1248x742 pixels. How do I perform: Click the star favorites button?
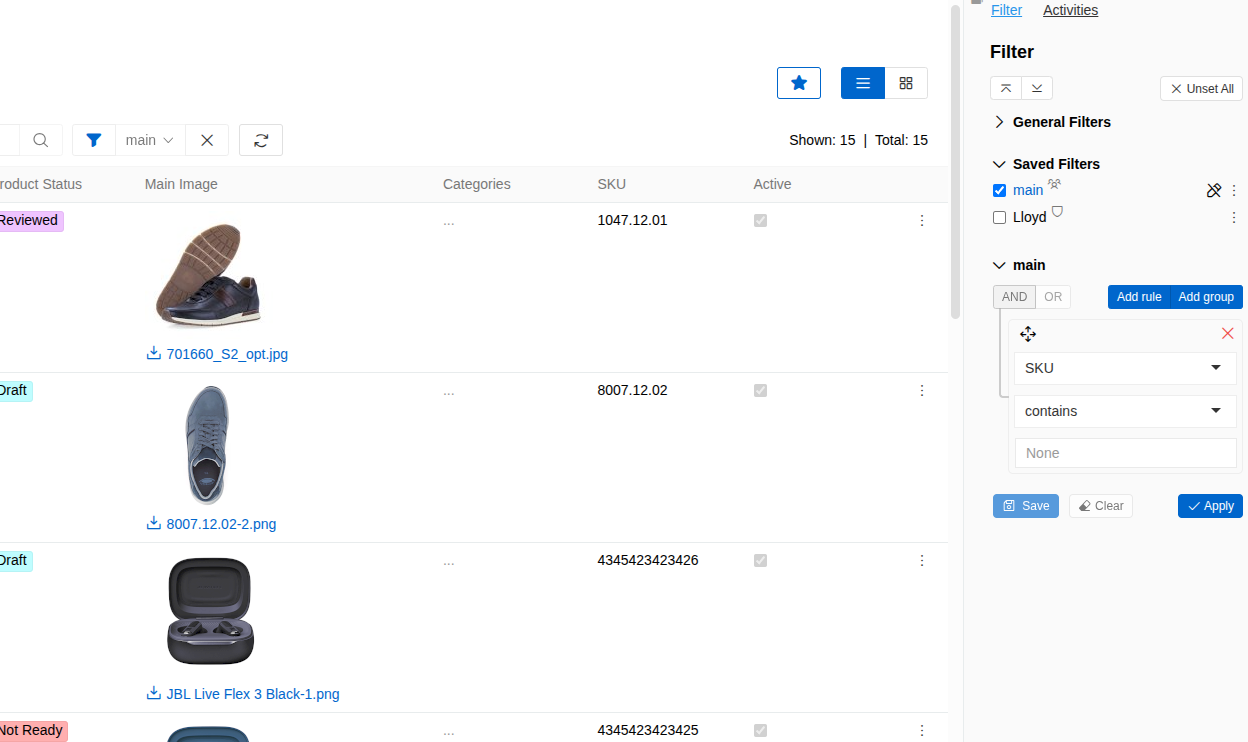click(799, 83)
